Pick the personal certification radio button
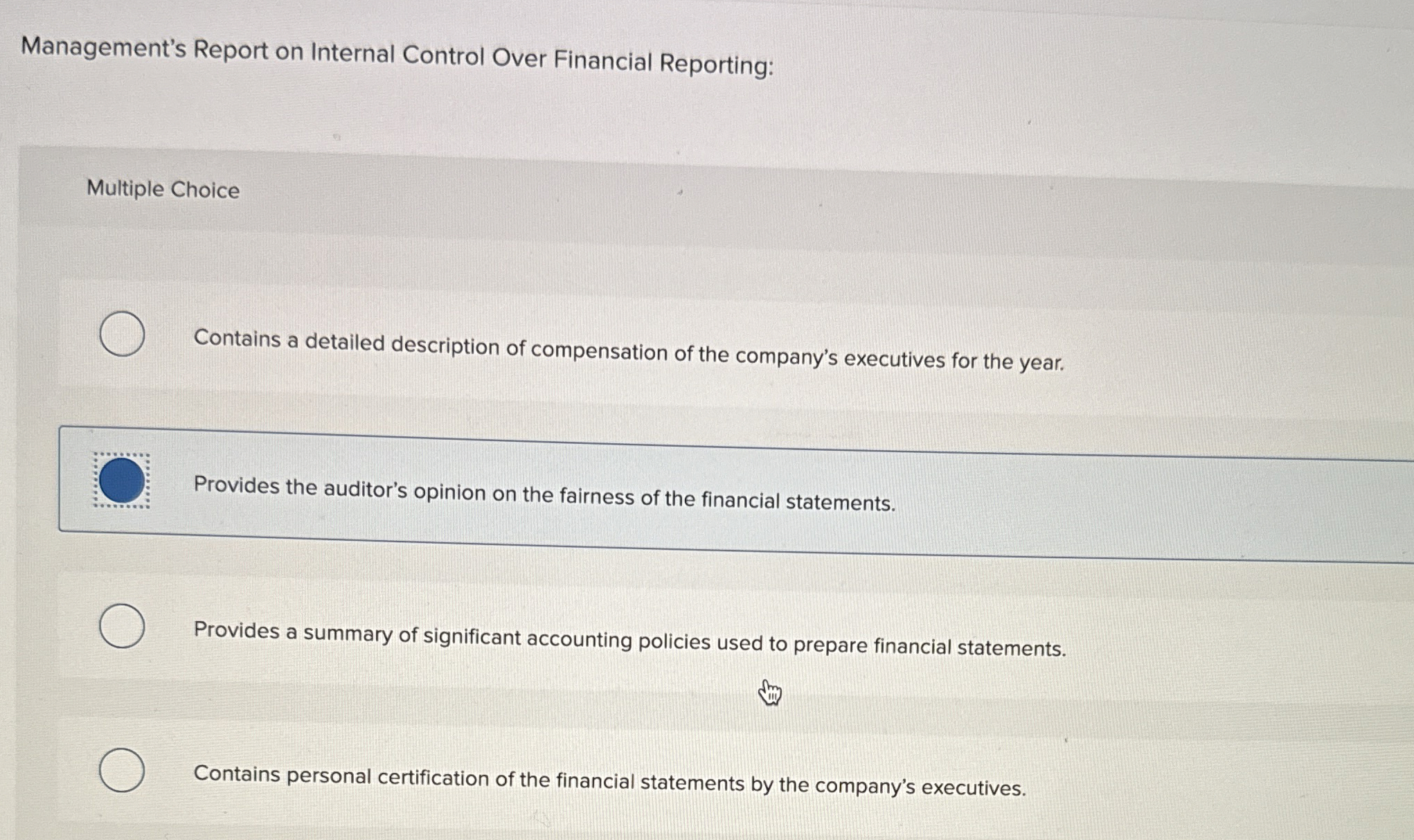The image size is (1414, 840). point(122,769)
